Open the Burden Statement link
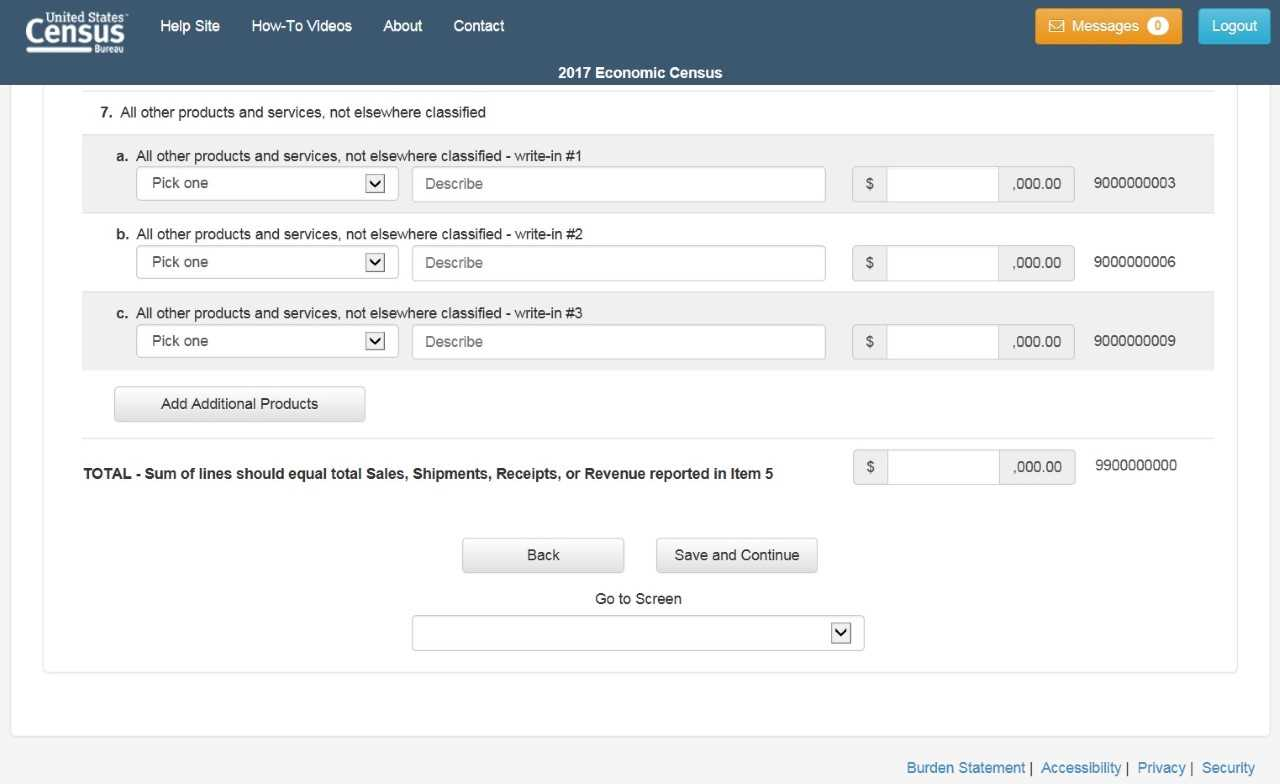This screenshot has width=1280, height=784. (966, 768)
